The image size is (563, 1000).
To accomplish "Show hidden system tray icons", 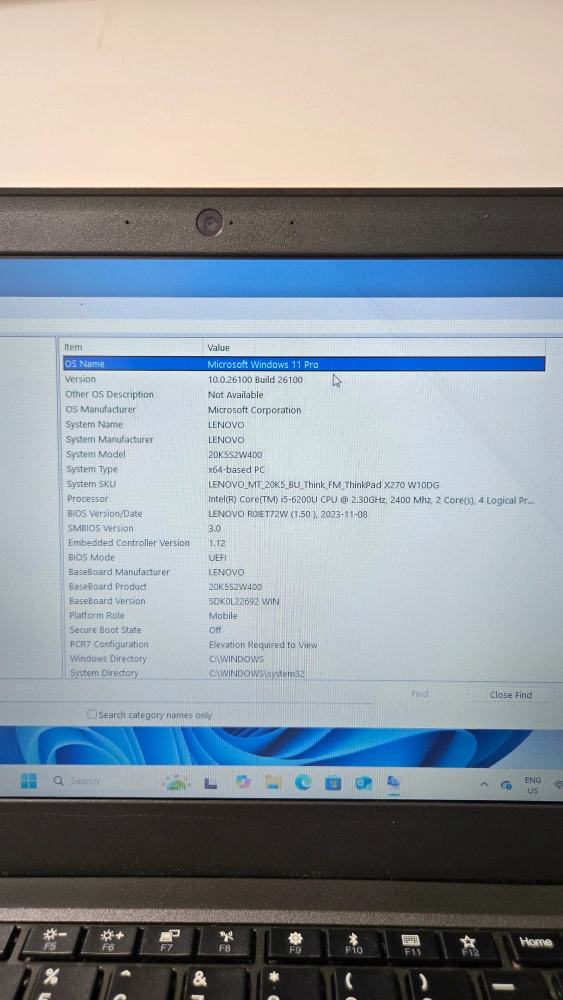I will 484,784.
